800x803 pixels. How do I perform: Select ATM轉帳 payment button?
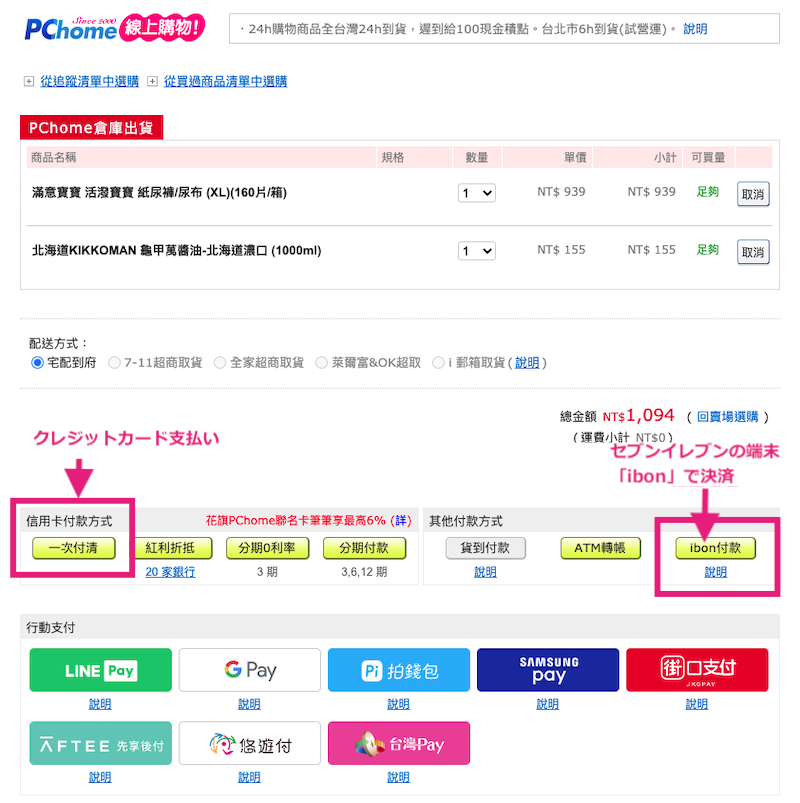click(x=600, y=548)
